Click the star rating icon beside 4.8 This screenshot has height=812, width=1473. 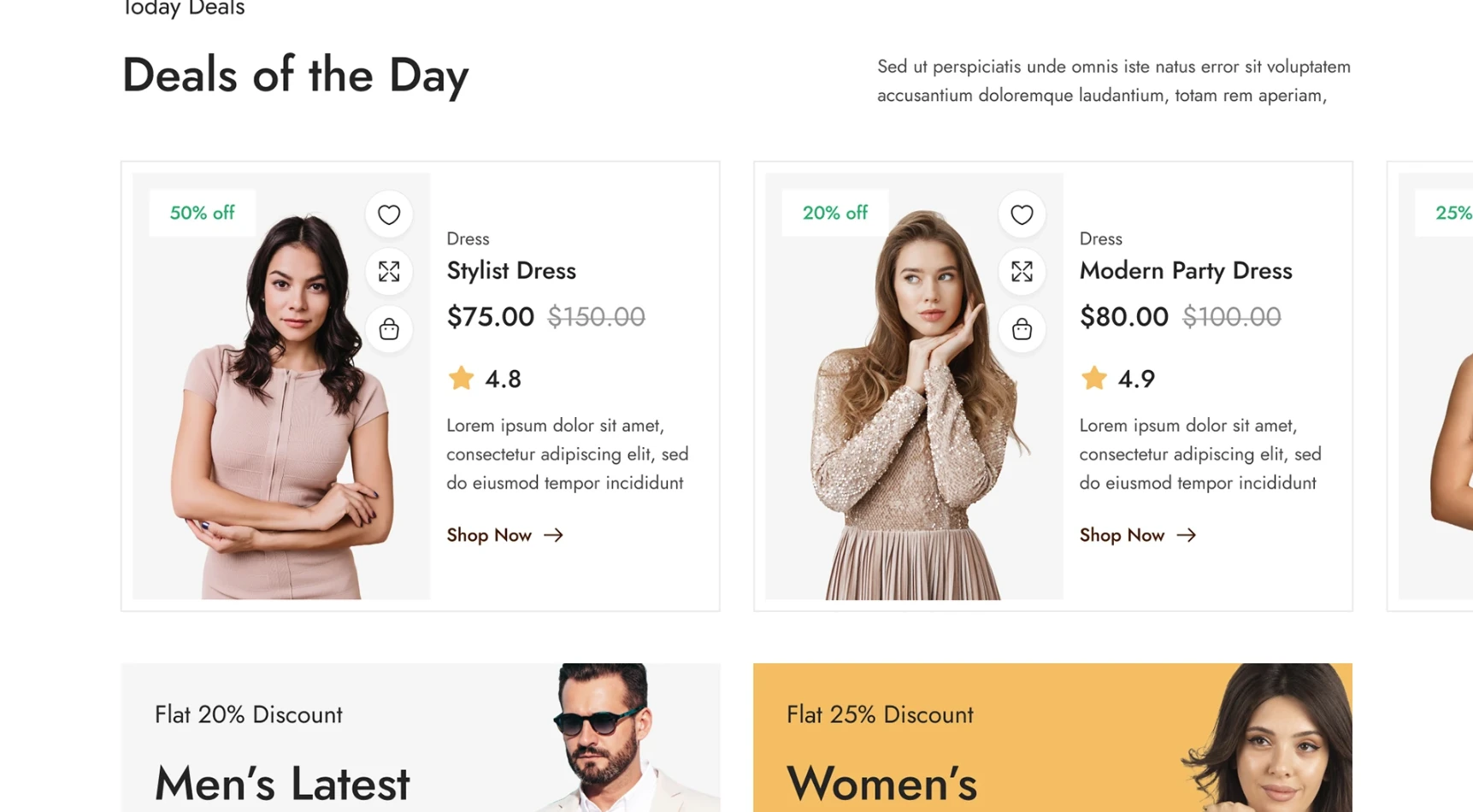coord(461,378)
